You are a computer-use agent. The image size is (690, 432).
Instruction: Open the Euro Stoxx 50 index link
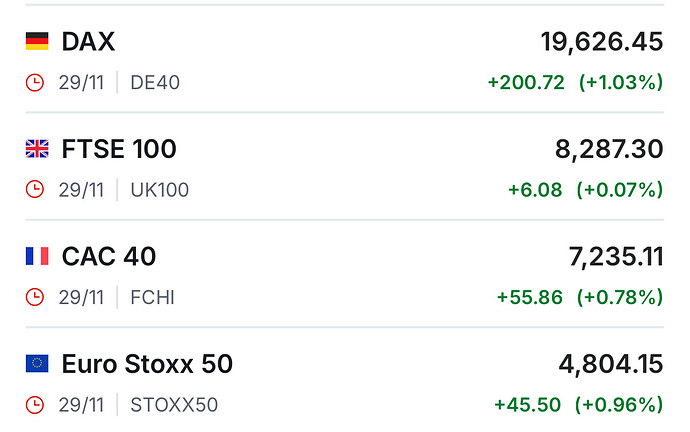click(147, 364)
